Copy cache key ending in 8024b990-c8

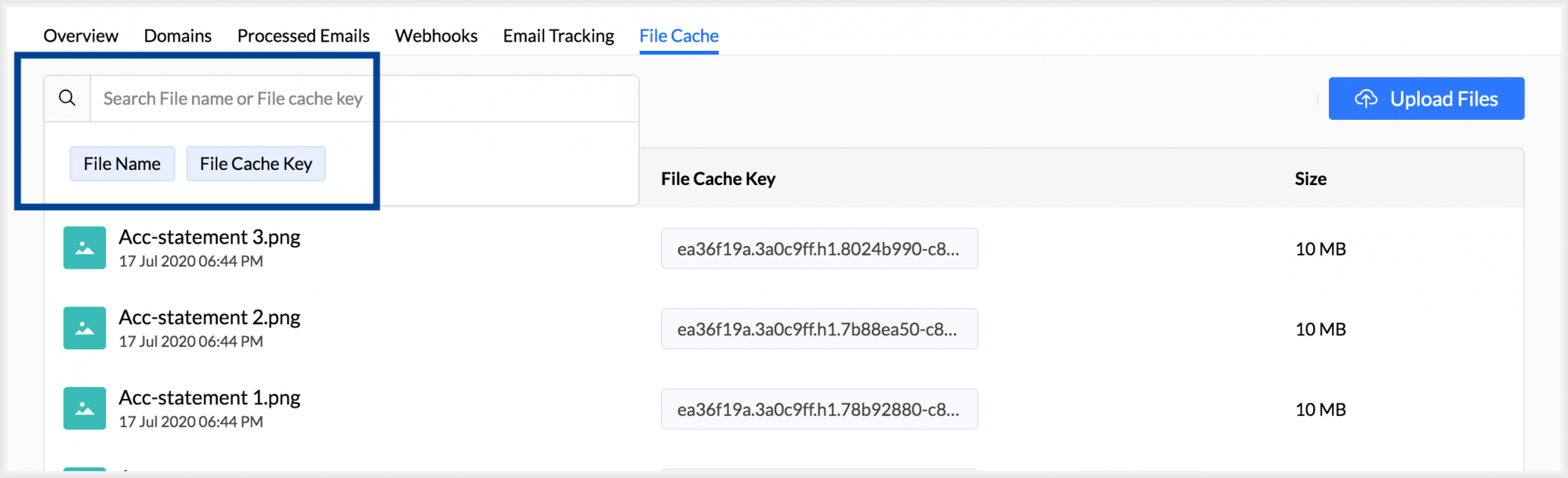click(x=819, y=248)
